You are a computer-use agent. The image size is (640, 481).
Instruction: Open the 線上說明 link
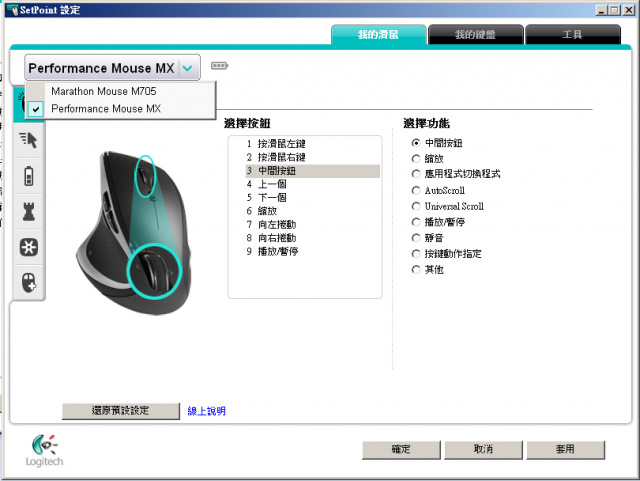(x=207, y=411)
